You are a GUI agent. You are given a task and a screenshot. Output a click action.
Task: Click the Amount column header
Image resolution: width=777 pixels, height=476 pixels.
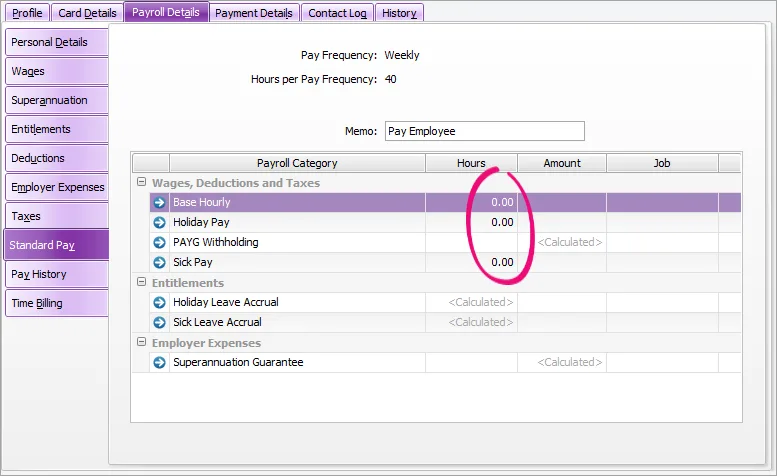[562, 163]
